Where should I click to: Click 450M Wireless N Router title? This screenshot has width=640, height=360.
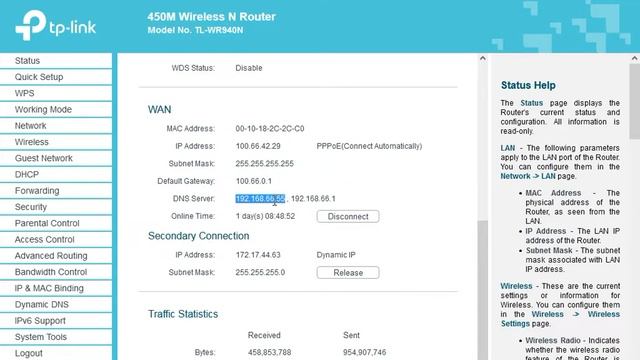pos(211,17)
